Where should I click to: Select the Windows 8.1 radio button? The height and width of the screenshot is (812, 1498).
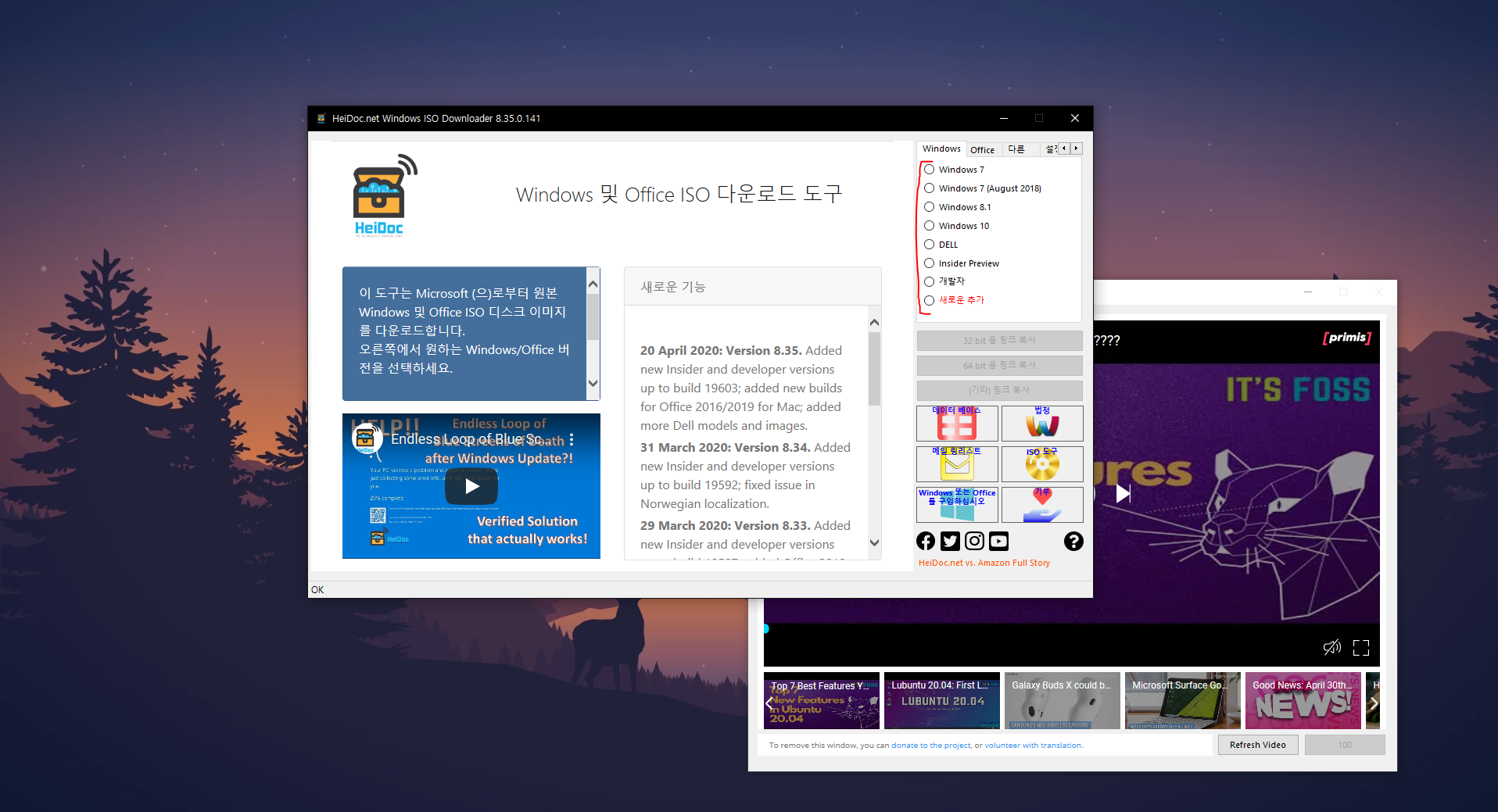coord(930,207)
